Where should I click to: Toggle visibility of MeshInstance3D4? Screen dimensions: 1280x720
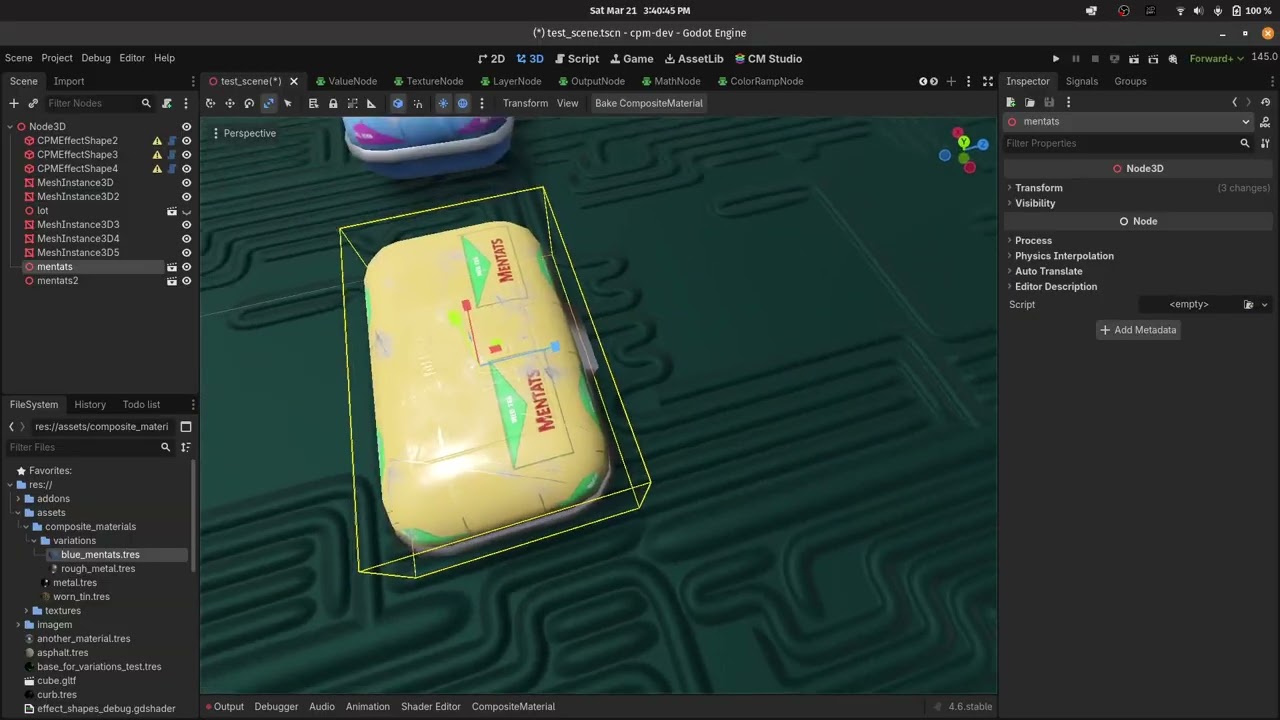(186, 239)
